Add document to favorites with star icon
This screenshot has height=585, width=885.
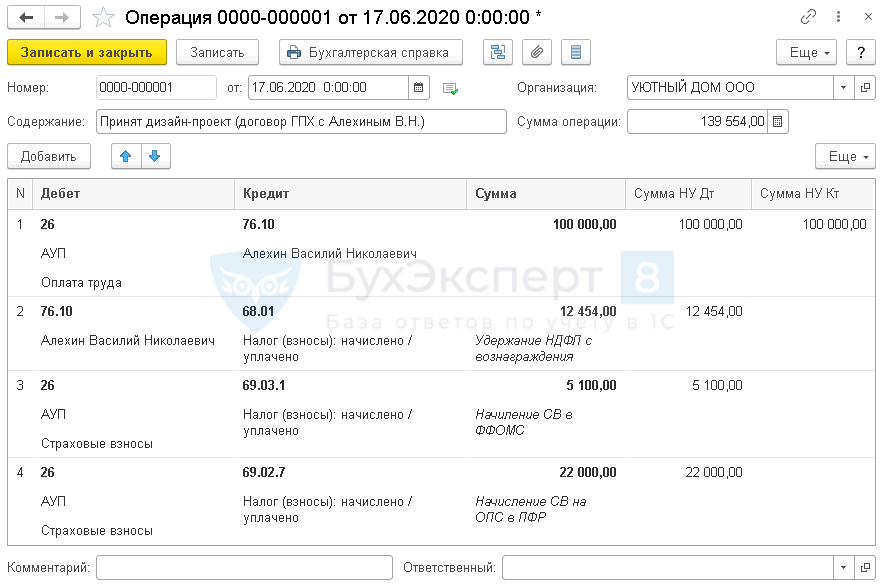click(102, 18)
